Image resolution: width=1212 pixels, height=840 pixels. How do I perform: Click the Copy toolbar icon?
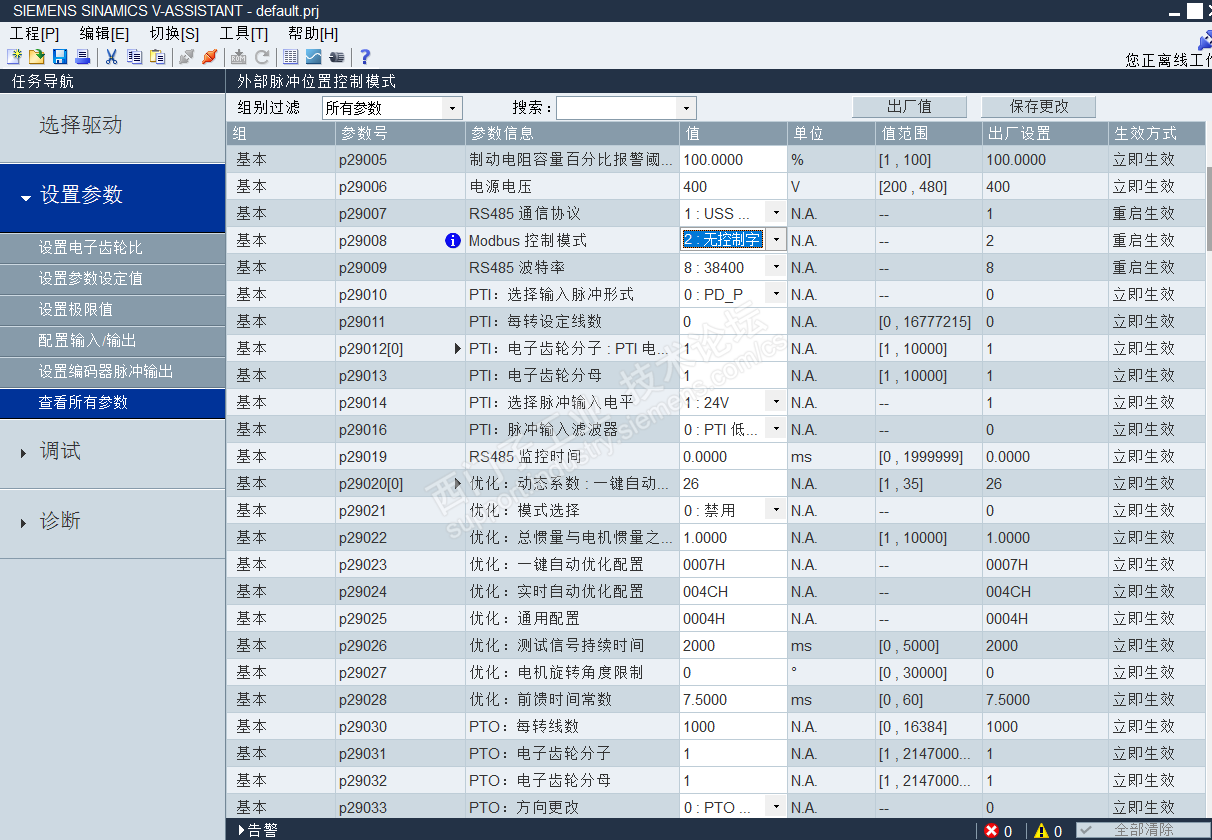tap(134, 57)
